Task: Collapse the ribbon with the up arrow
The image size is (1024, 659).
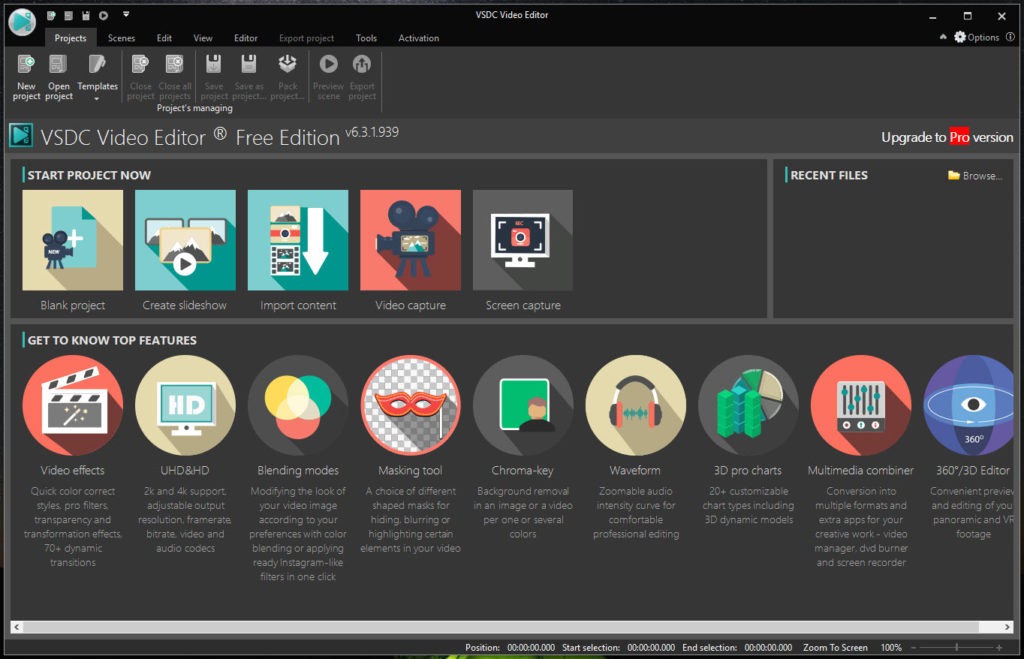Action: click(942, 37)
